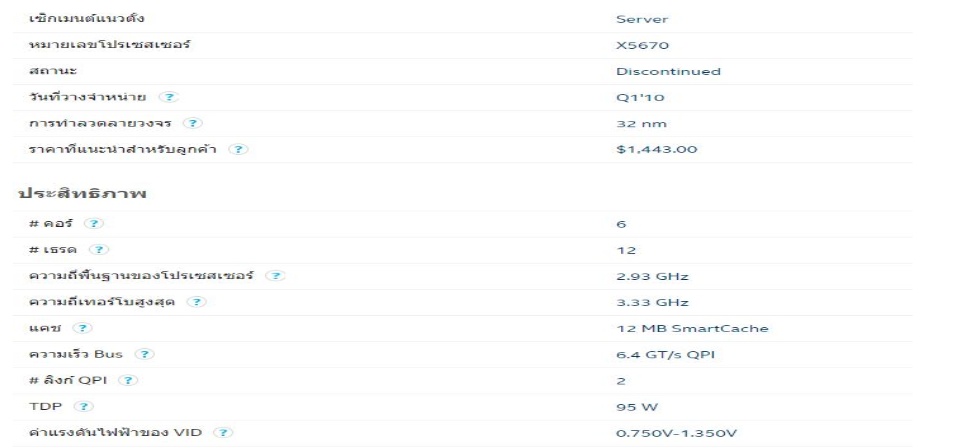Select the core count value 6

pyautogui.click(x=621, y=224)
